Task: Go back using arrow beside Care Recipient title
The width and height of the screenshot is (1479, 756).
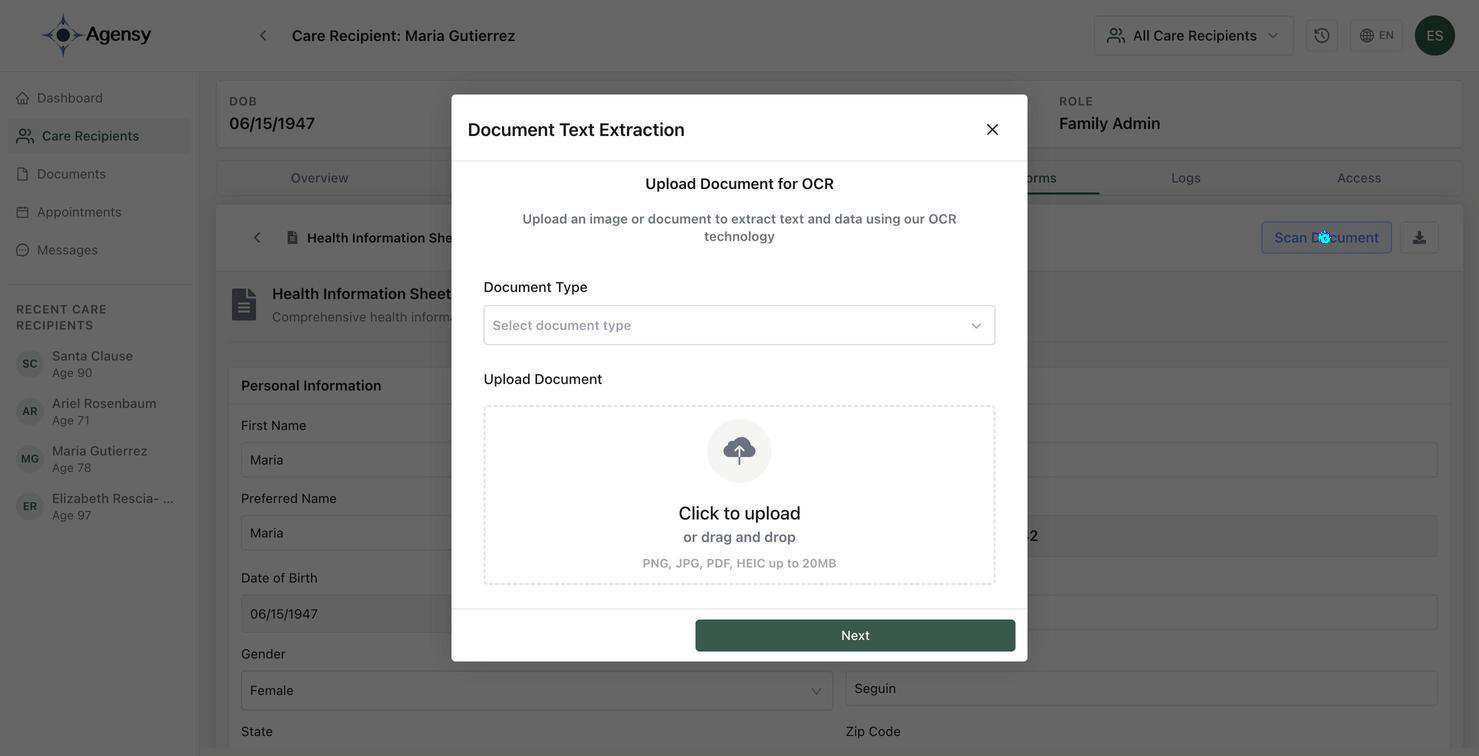Action: tap(263, 36)
